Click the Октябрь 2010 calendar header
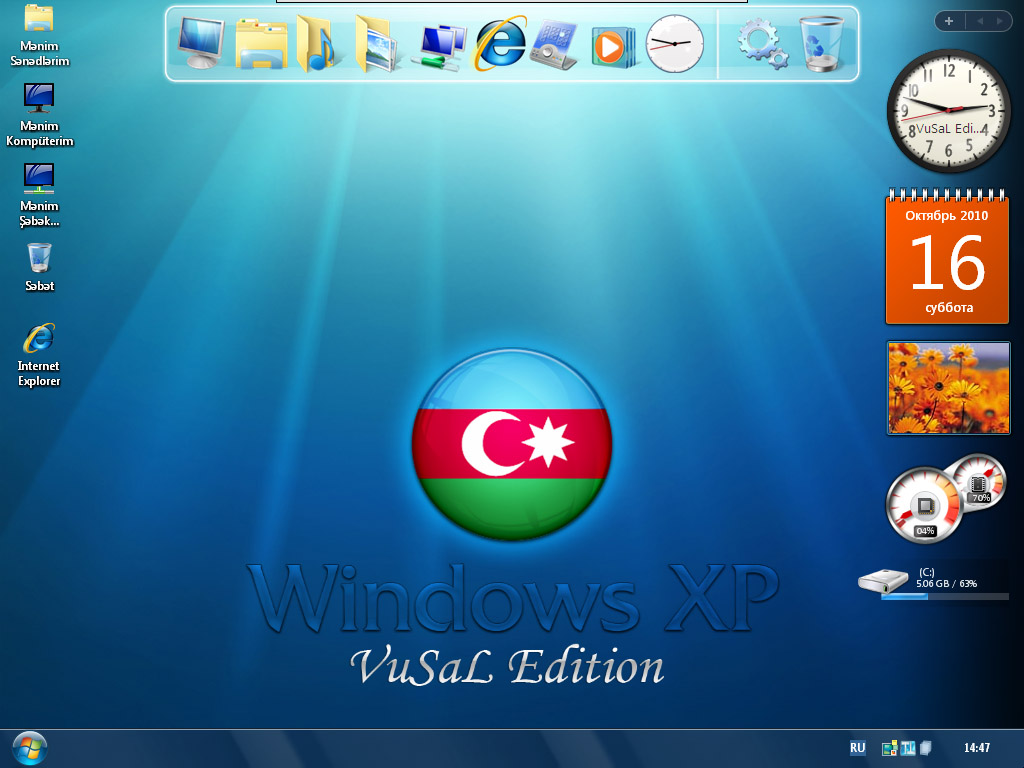 (946, 216)
